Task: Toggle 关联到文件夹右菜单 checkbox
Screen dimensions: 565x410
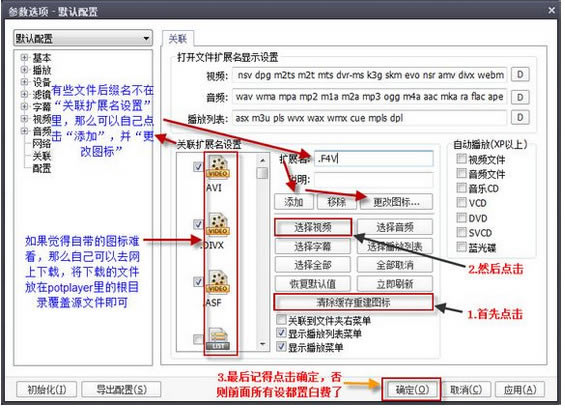Action: 281,320
